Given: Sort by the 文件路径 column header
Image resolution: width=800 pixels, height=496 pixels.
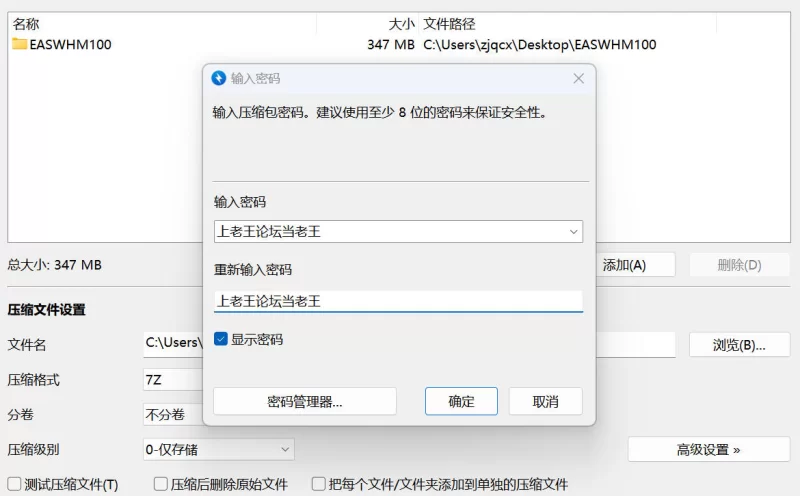Looking at the screenshot, I should [567, 23].
